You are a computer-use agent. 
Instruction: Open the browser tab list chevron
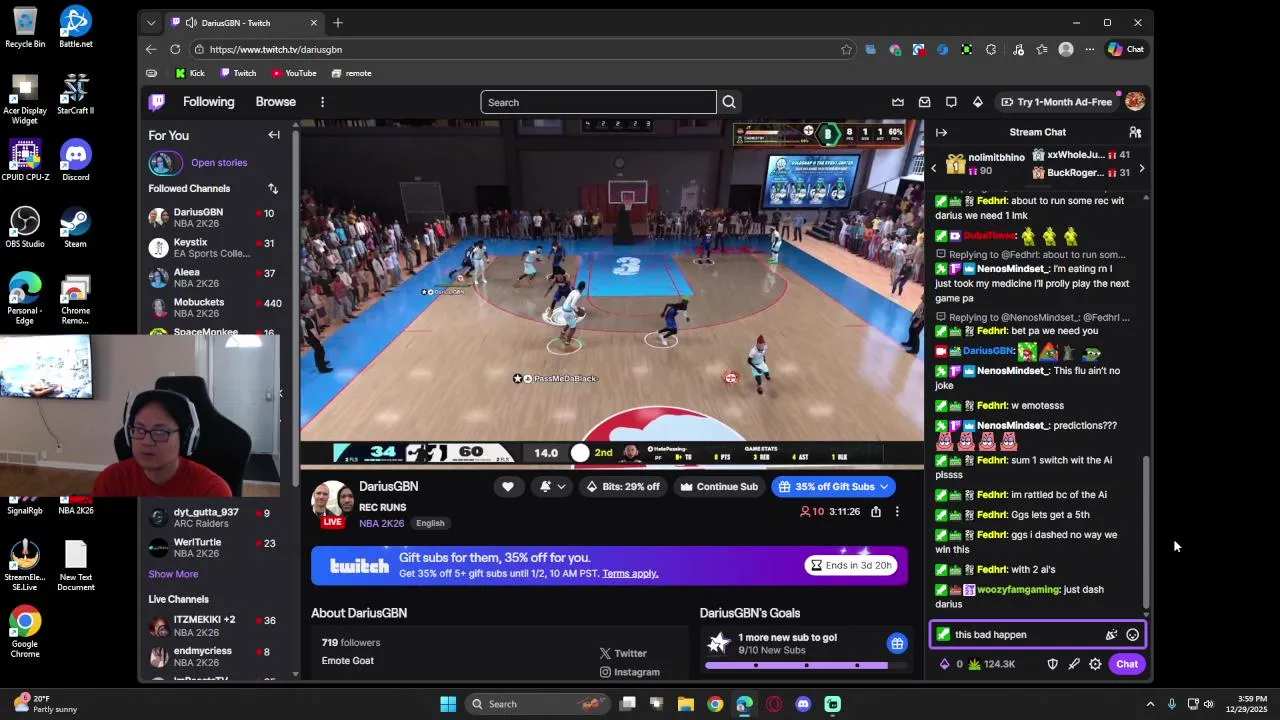151,22
